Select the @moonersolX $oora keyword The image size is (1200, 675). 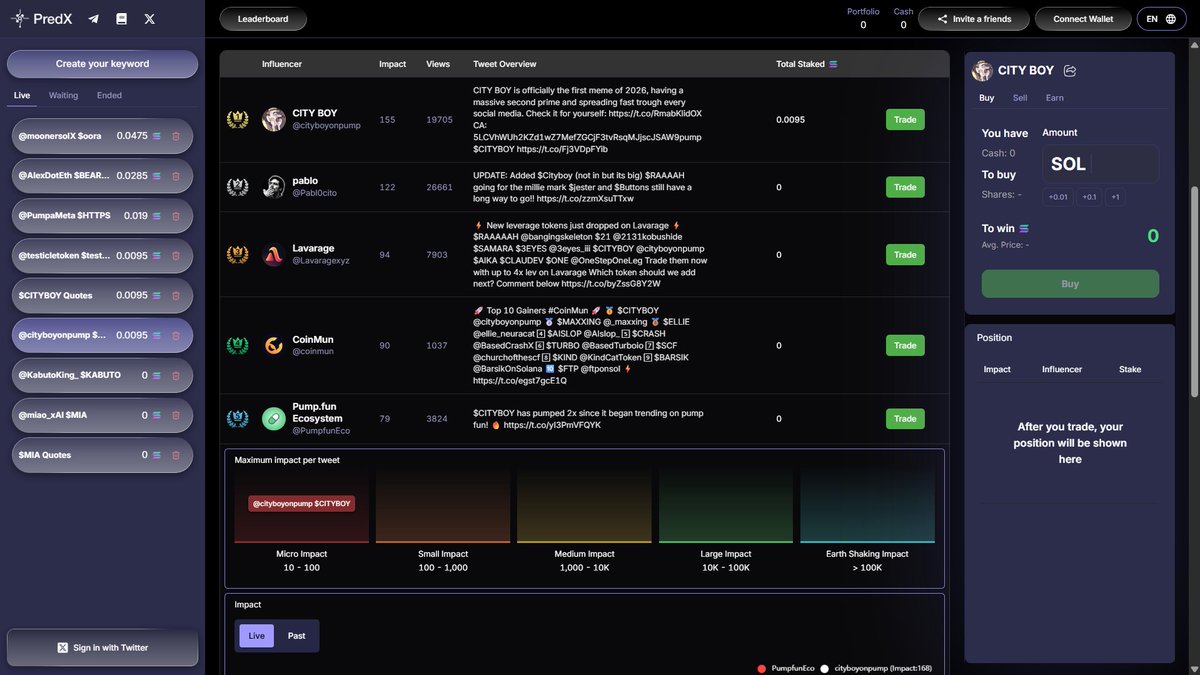pyautogui.click(x=102, y=136)
